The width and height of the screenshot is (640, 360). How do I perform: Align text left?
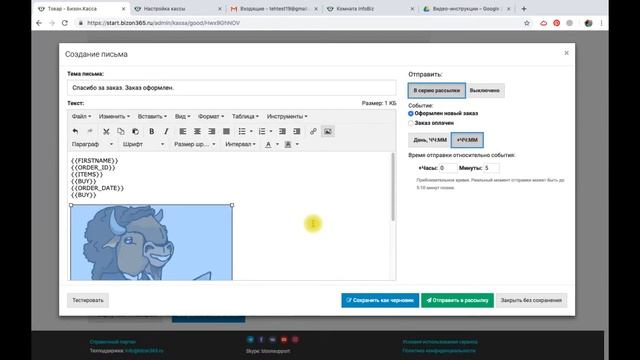pos(182,131)
